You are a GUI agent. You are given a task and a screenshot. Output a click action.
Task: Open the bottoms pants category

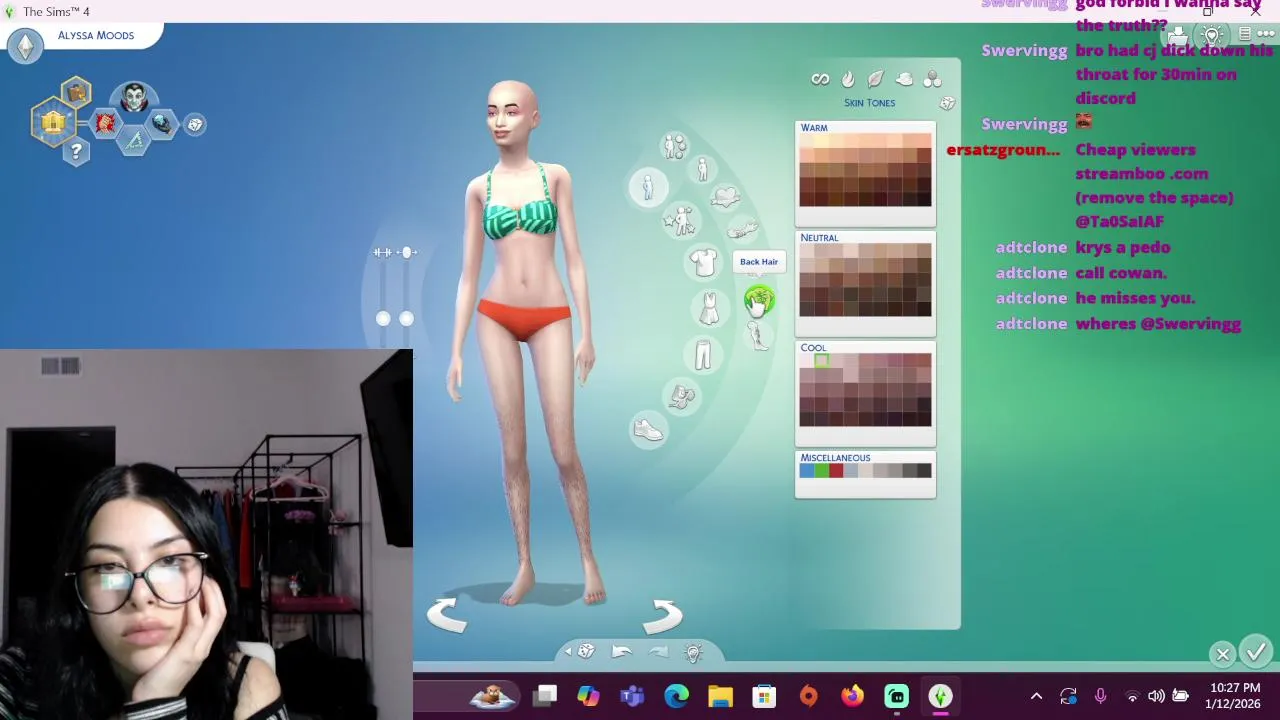(x=703, y=354)
